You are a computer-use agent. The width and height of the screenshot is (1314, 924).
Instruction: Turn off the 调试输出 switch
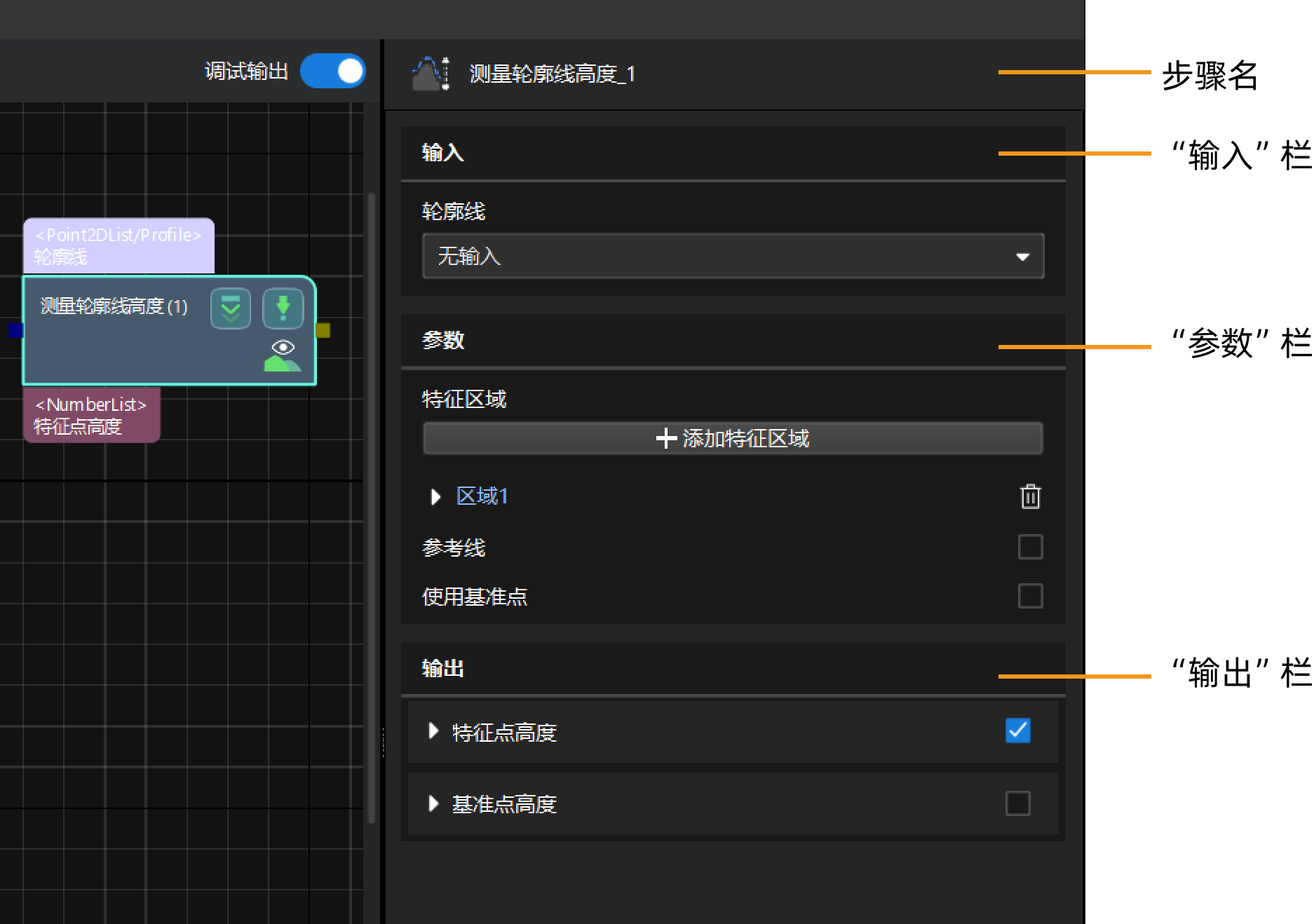[333, 72]
